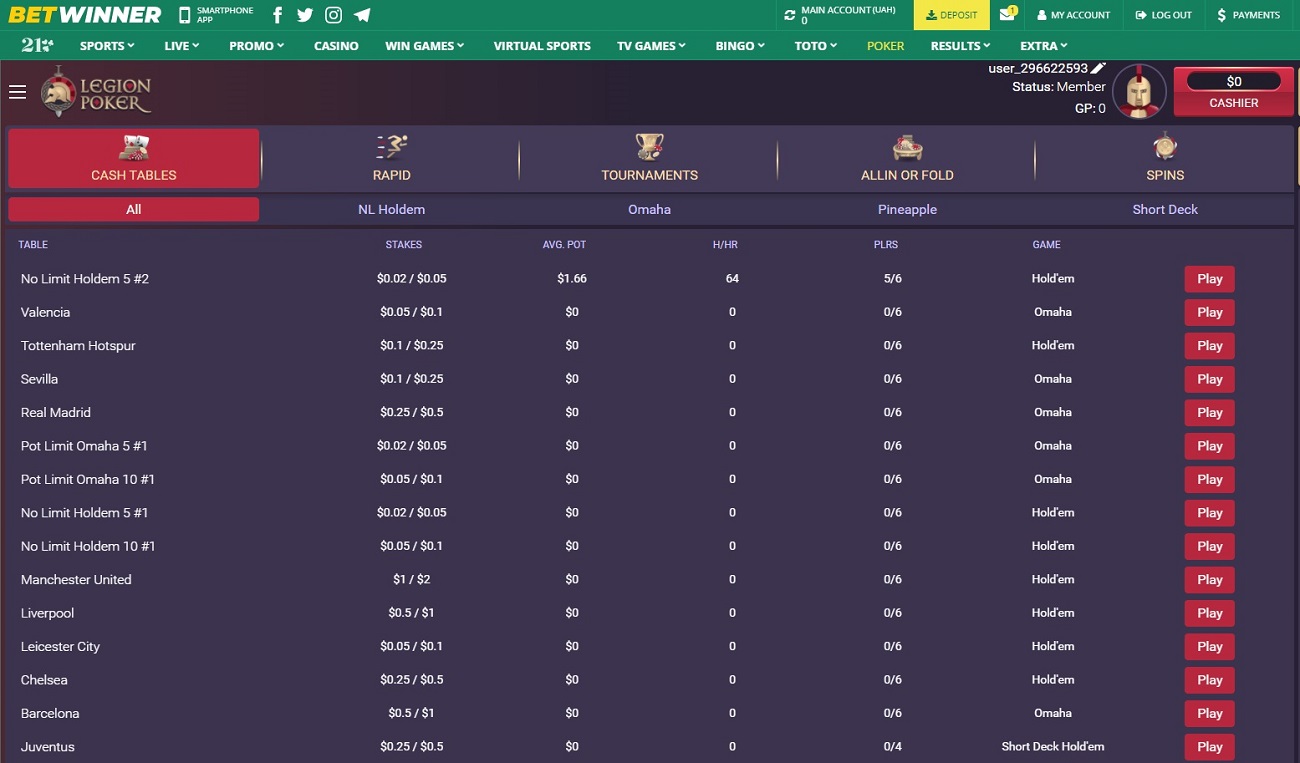Open messages envelope icon
This screenshot has height=763, width=1300.
click(1008, 14)
